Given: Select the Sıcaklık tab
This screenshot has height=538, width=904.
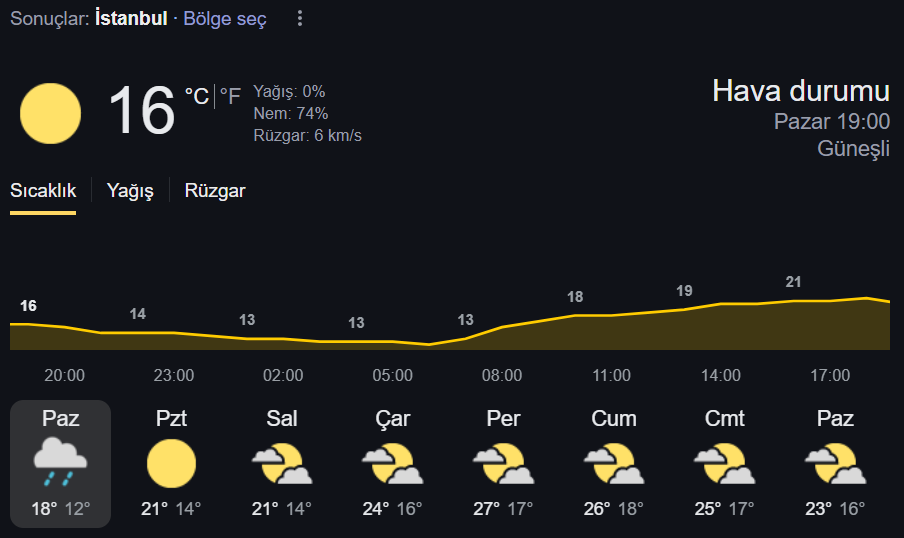Looking at the screenshot, I should [43, 191].
